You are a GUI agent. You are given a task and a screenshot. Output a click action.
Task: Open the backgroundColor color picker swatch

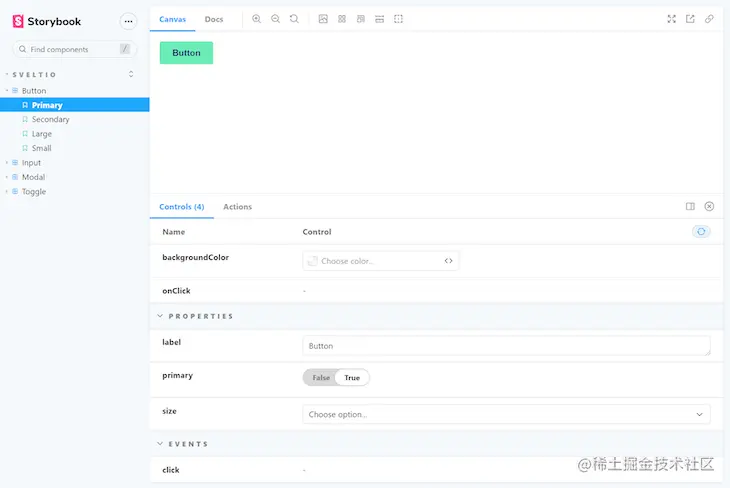click(x=312, y=261)
